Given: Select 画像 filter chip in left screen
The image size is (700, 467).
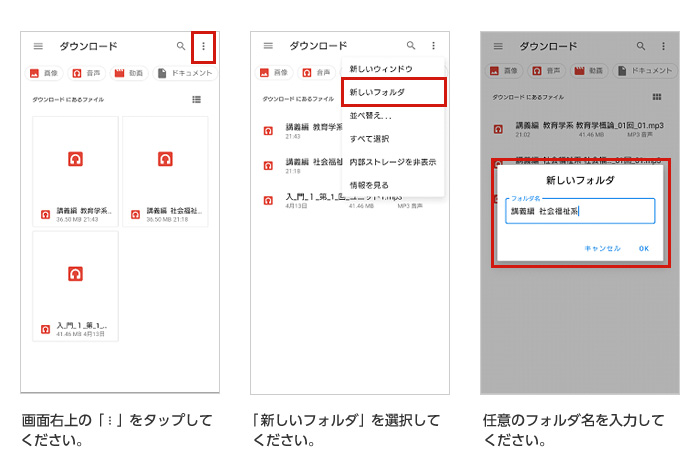Looking at the screenshot, I should (x=44, y=73).
